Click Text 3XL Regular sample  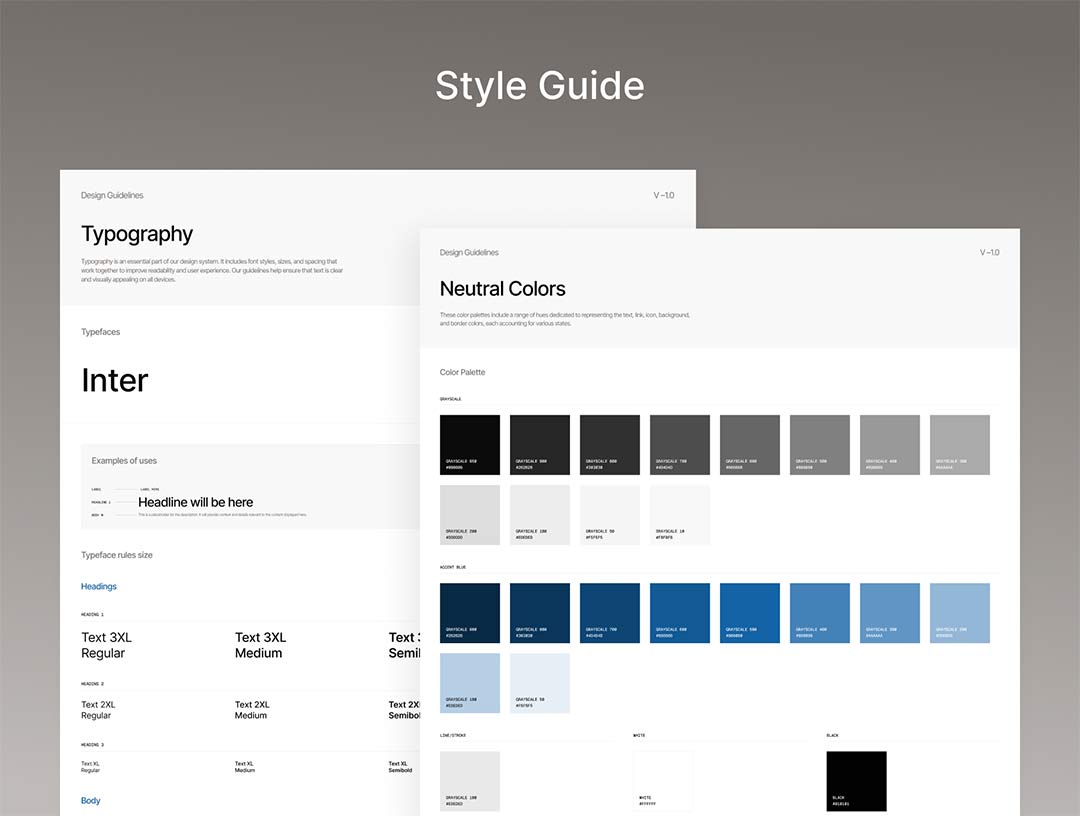(x=106, y=645)
